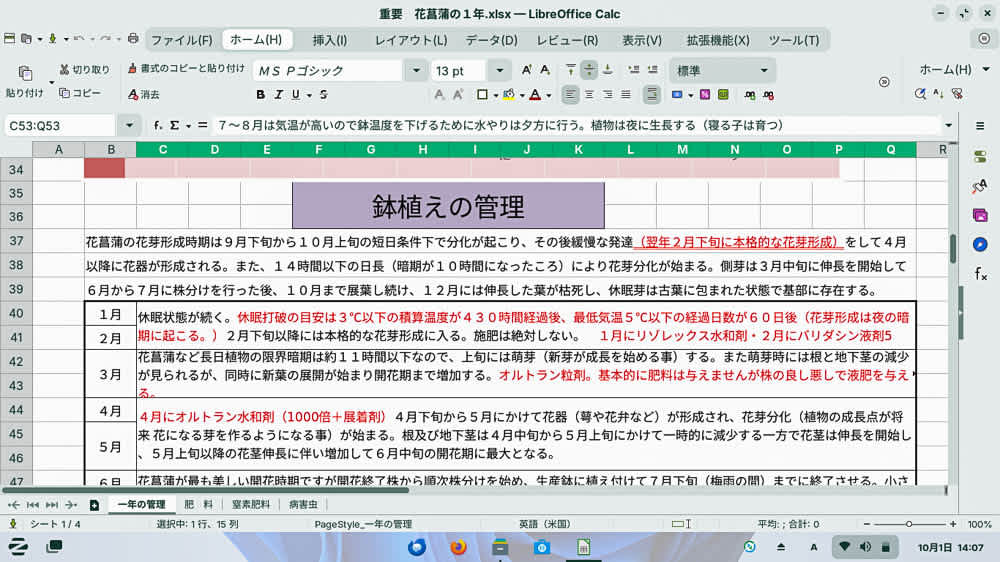Expand the cell style (標準) dropdown

(x=764, y=71)
